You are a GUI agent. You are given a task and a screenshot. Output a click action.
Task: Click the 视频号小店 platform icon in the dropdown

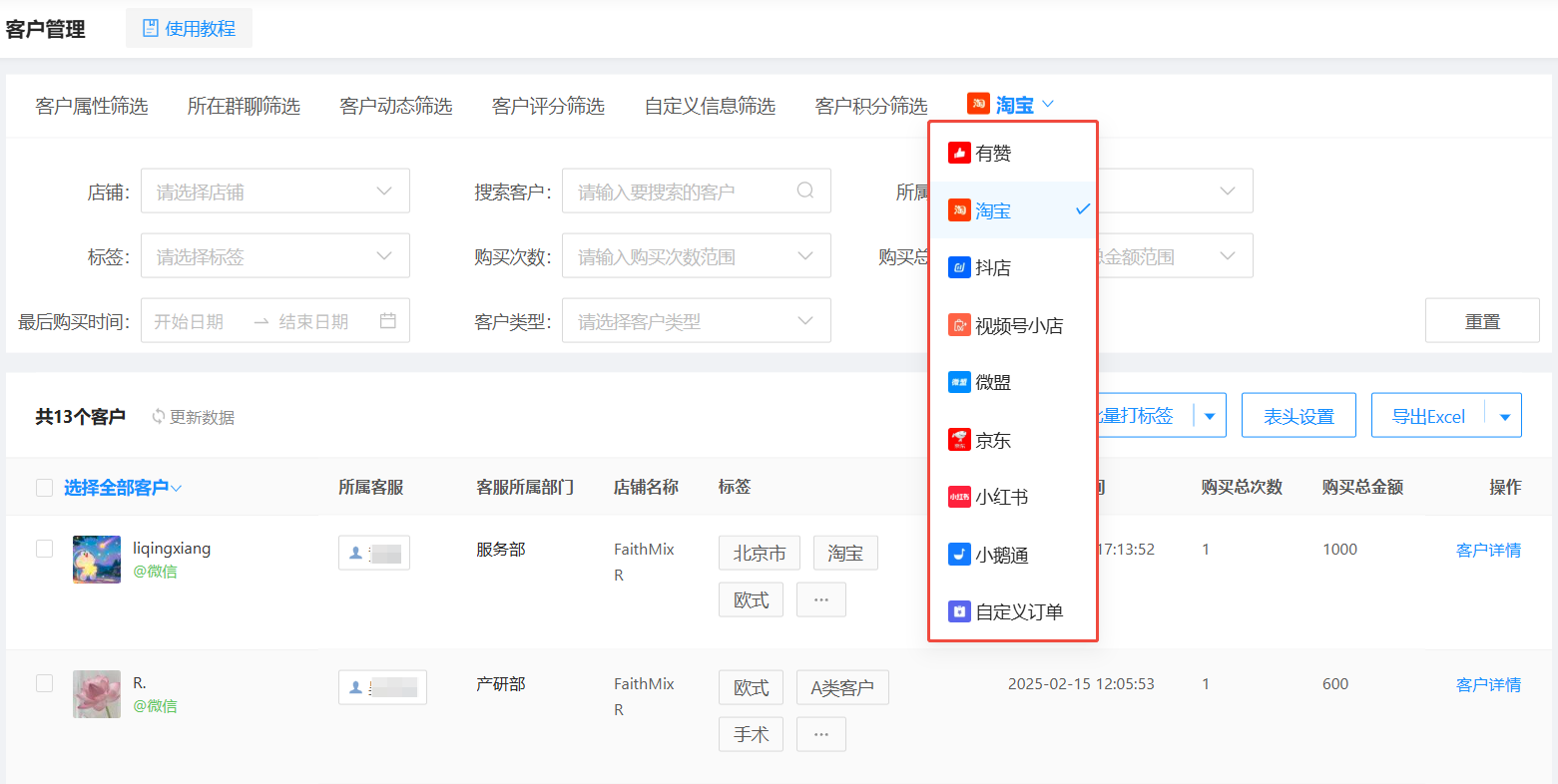(x=959, y=325)
